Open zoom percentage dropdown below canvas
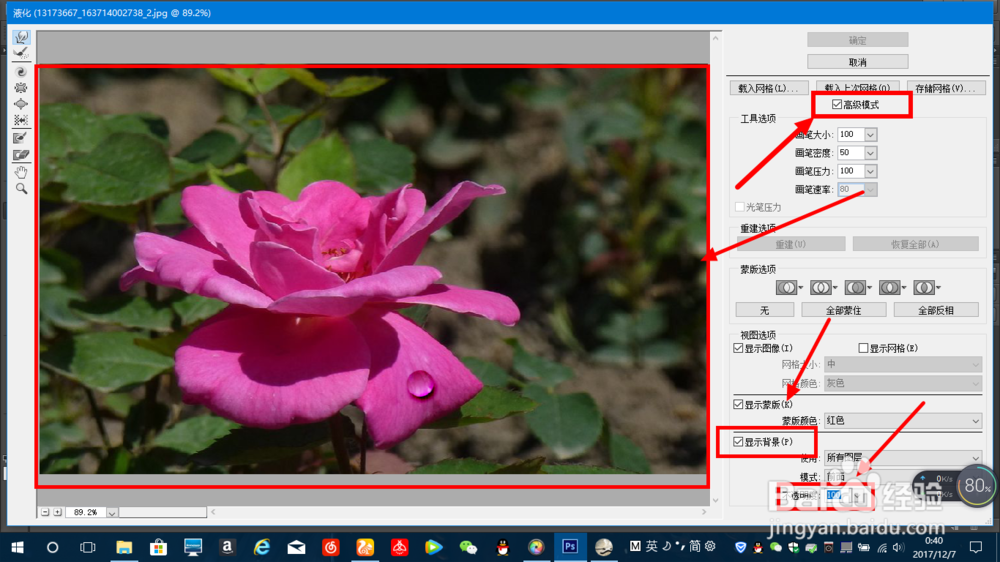 pos(112,513)
